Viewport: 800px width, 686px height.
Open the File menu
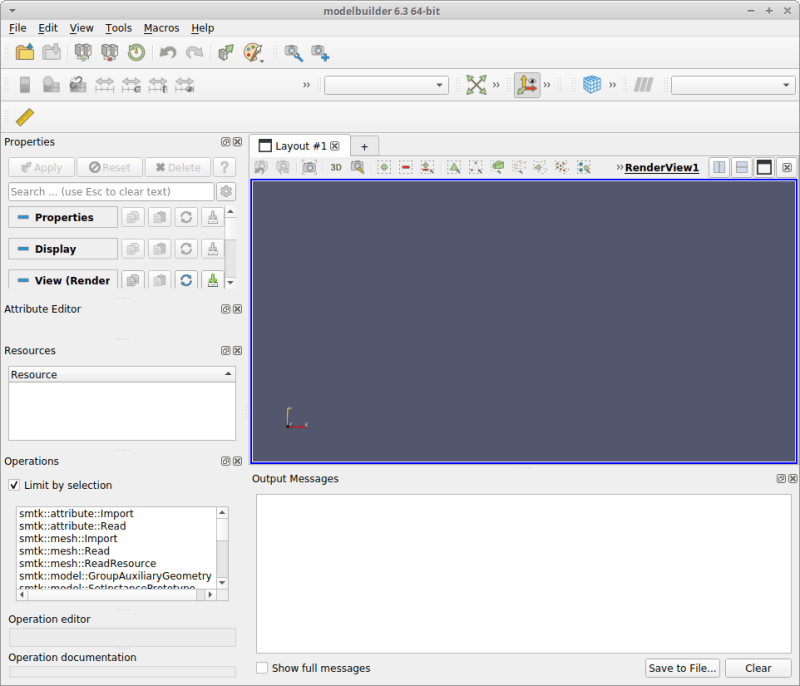(17, 28)
